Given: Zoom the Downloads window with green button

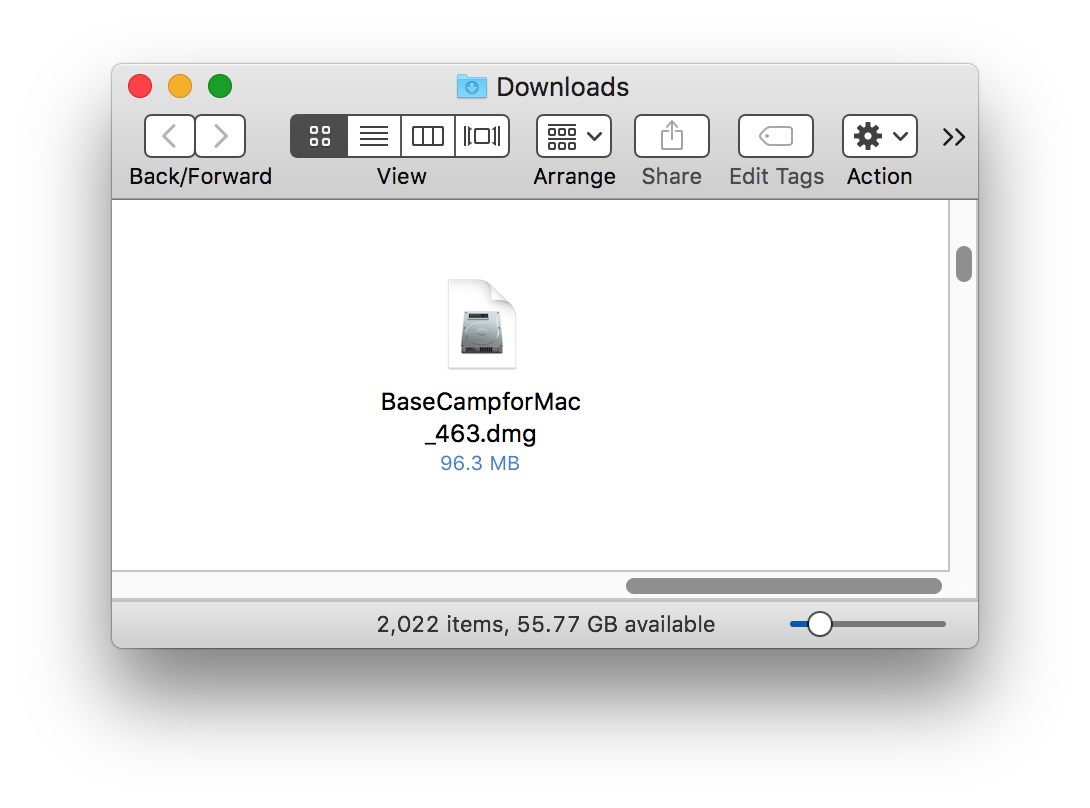Looking at the screenshot, I should [x=220, y=86].
